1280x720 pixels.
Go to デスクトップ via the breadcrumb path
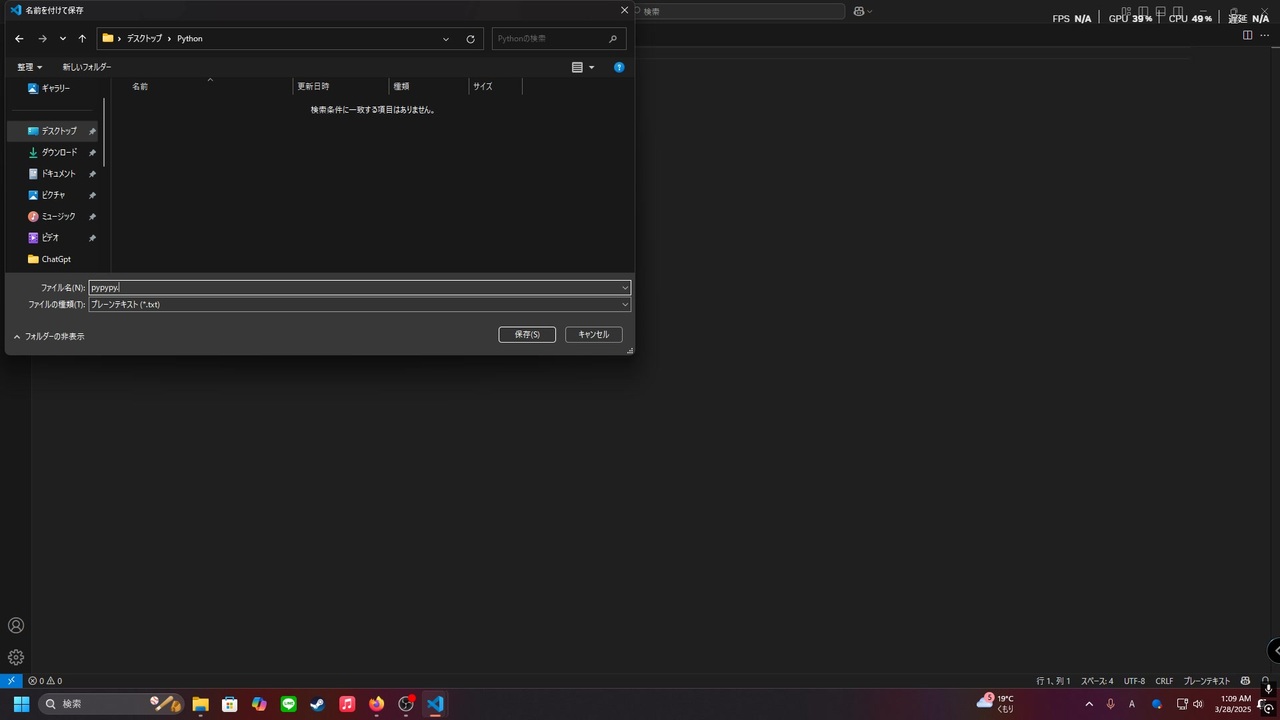(143, 38)
